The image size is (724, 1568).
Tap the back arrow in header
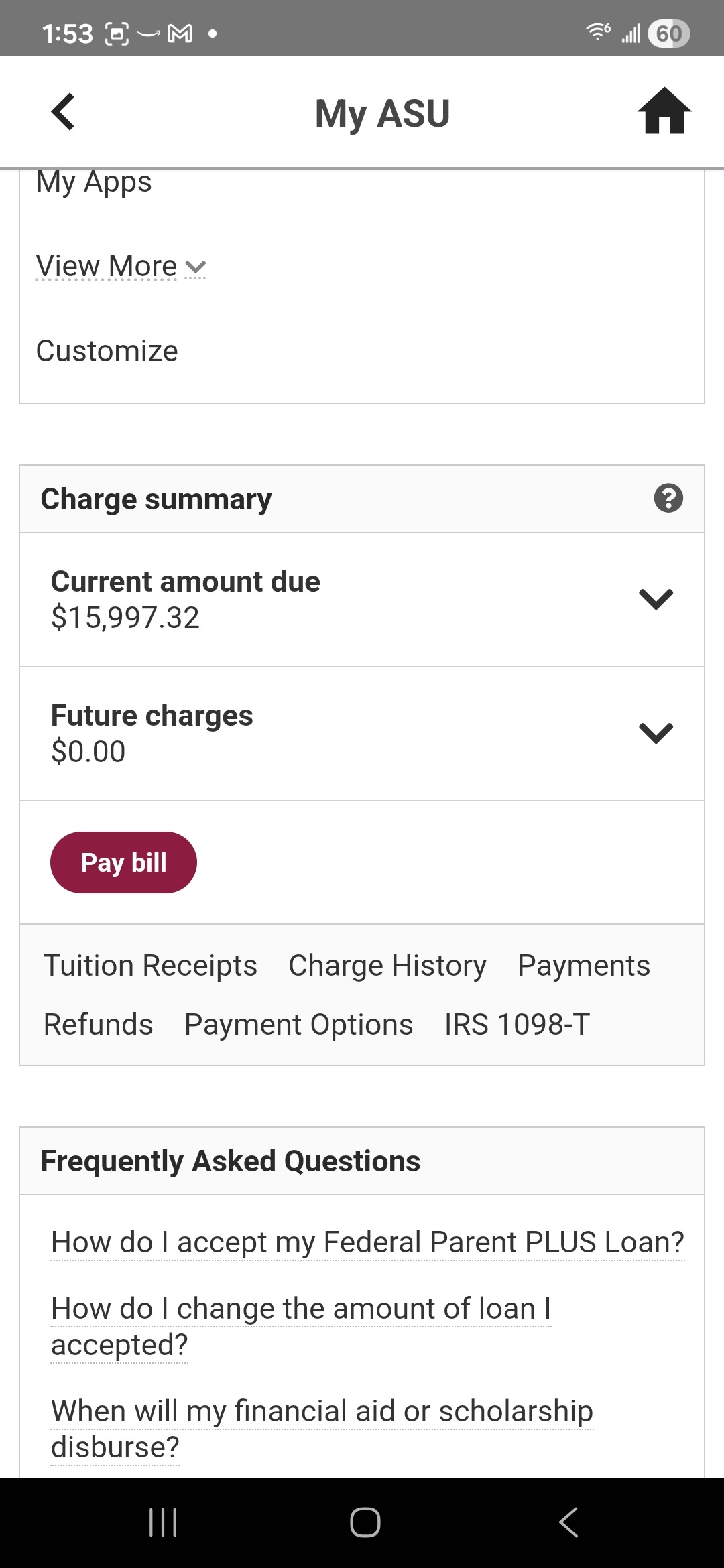(x=63, y=112)
